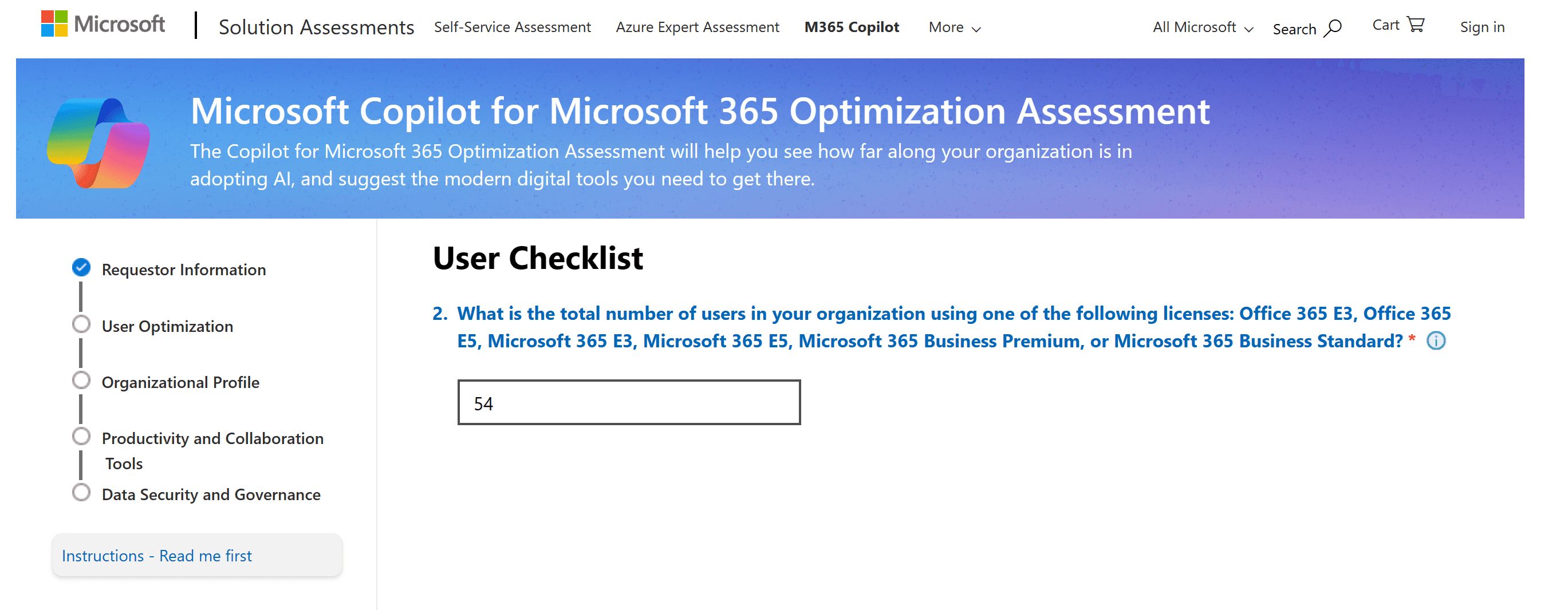This screenshot has height=610, width=1568.
Task: Click the Requestor Information completed checkmark
Action: pos(81,268)
